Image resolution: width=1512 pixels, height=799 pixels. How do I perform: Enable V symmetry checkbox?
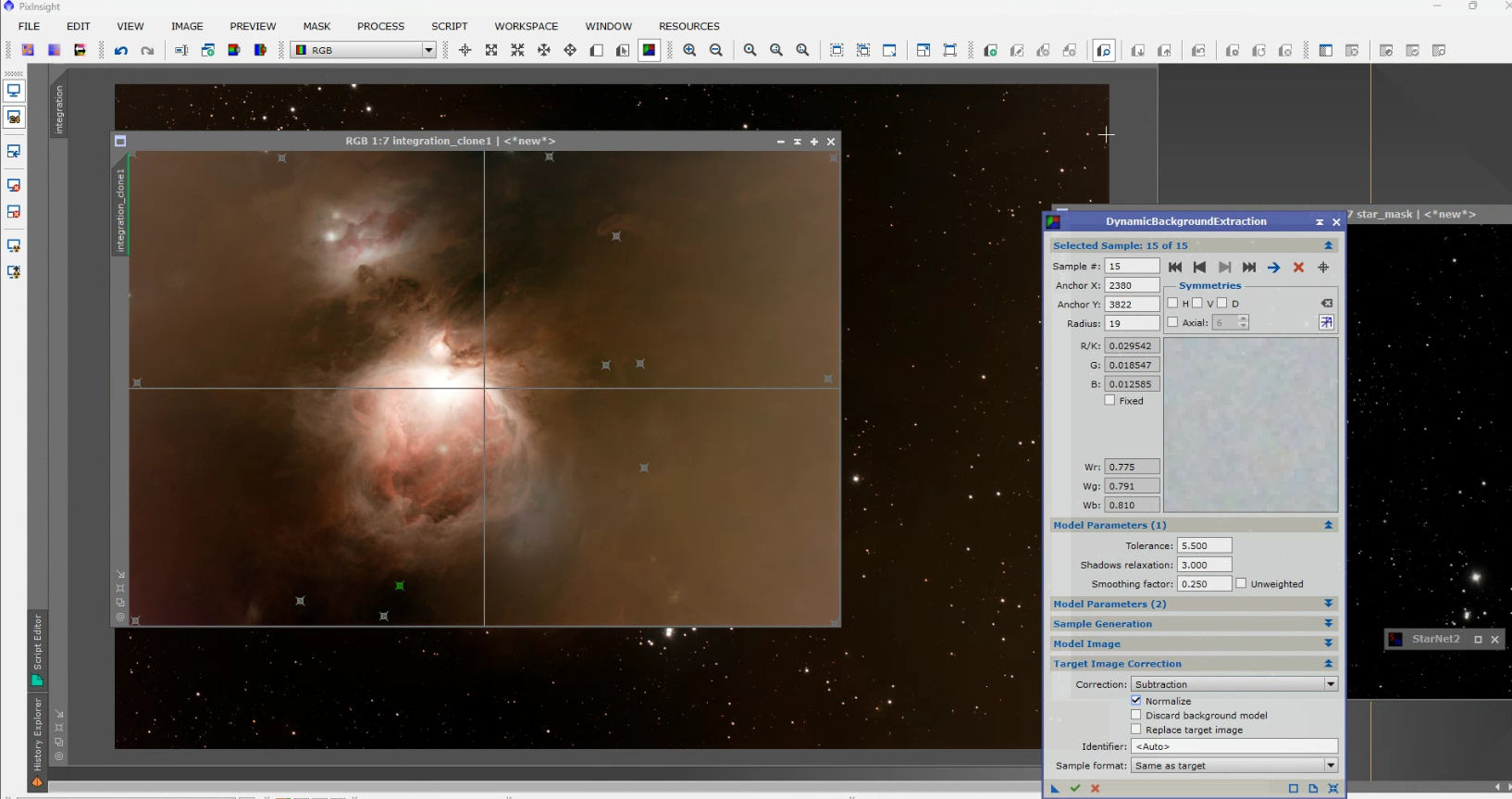coord(1197,304)
